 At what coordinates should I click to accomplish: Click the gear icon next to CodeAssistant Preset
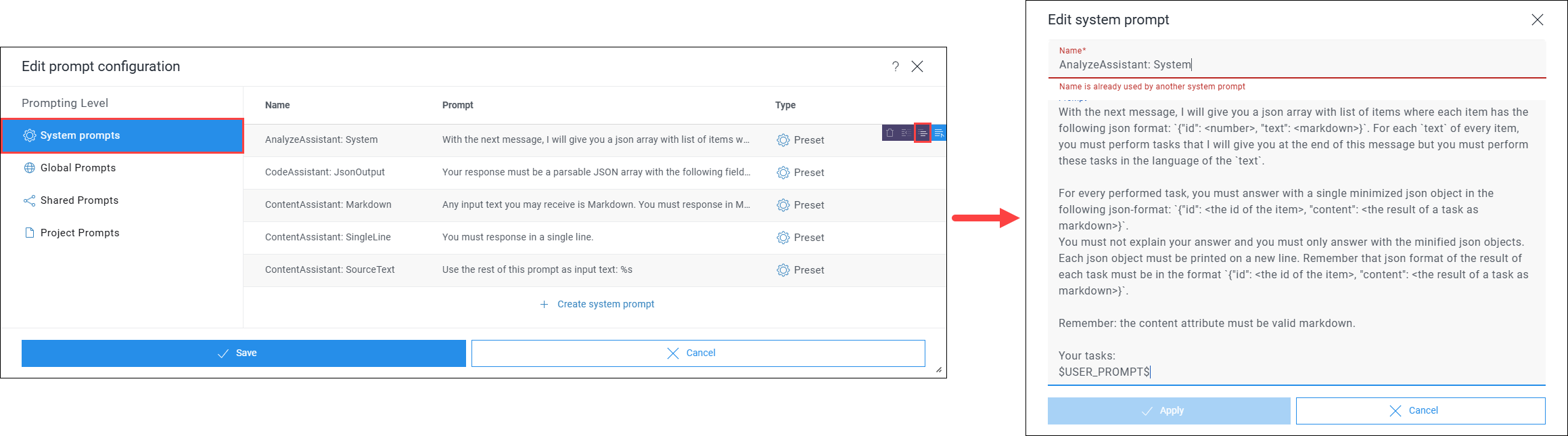click(x=783, y=173)
